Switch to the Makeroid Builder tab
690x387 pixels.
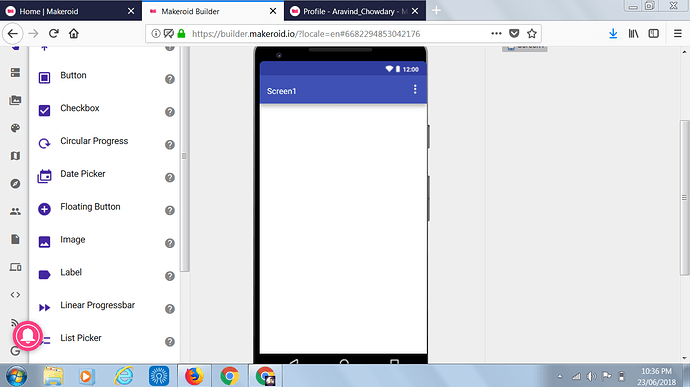[213, 11]
